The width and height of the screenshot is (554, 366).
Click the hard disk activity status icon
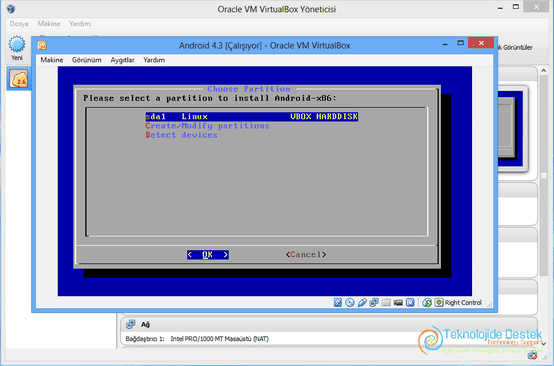(338, 302)
